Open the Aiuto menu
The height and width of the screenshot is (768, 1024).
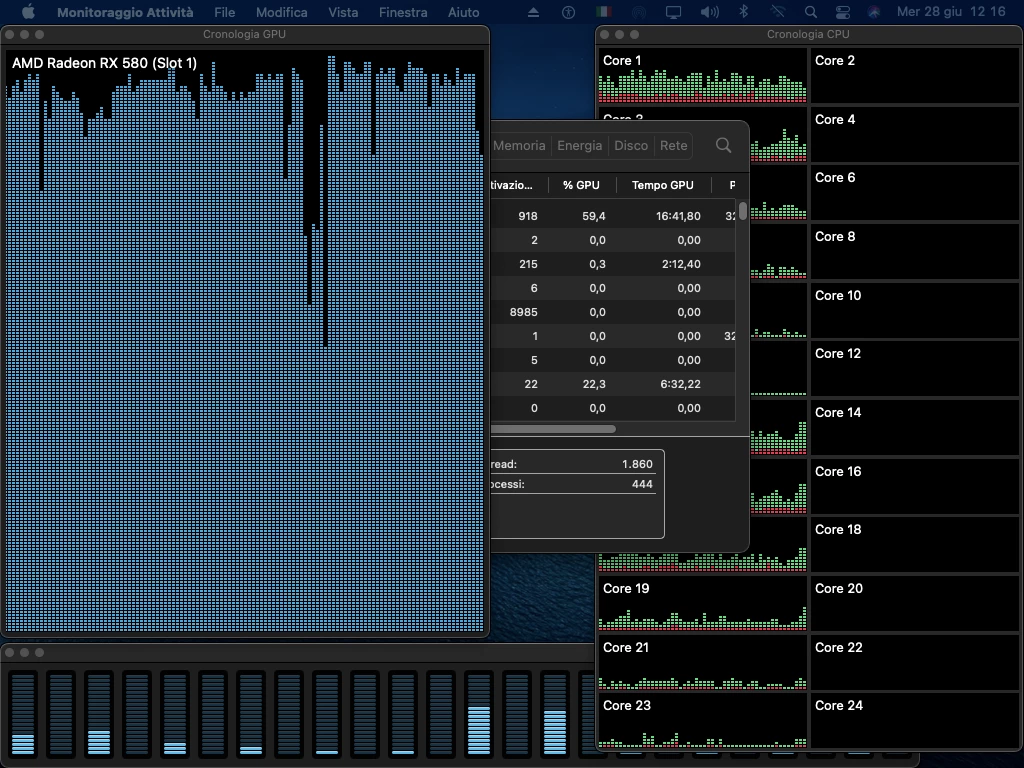pos(463,12)
